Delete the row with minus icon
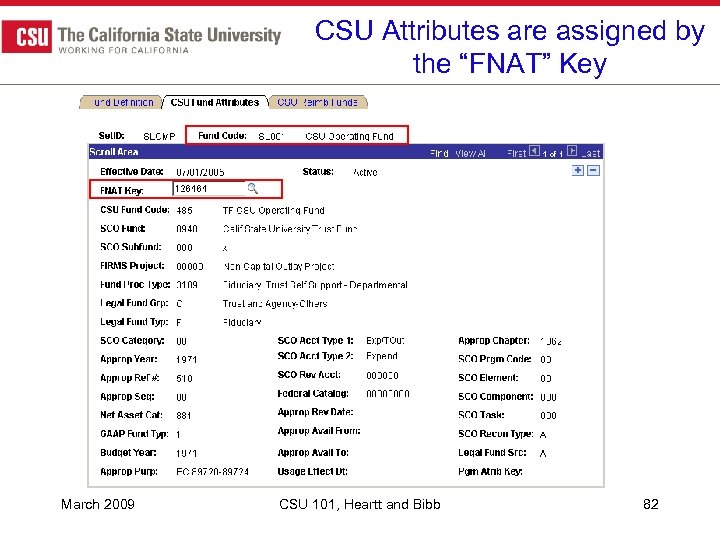Image resolution: width=720 pixels, height=540 pixels. [x=593, y=171]
